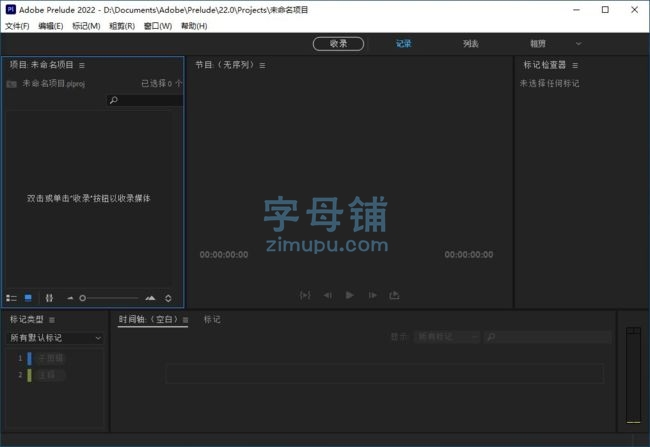This screenshot has height=447, width=650.
Task: Switch to the 列表 workspace
Action: (471, 44)
